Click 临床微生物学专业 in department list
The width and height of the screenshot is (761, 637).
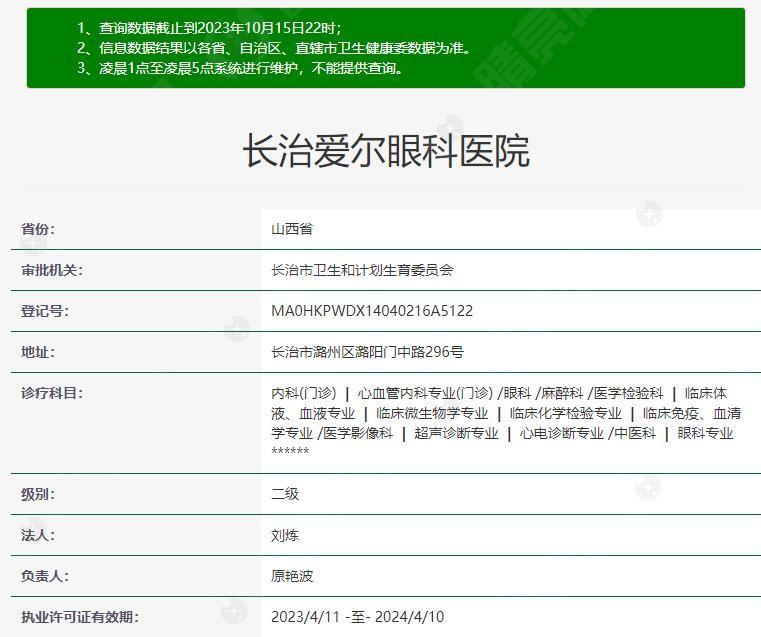[432, 413]
